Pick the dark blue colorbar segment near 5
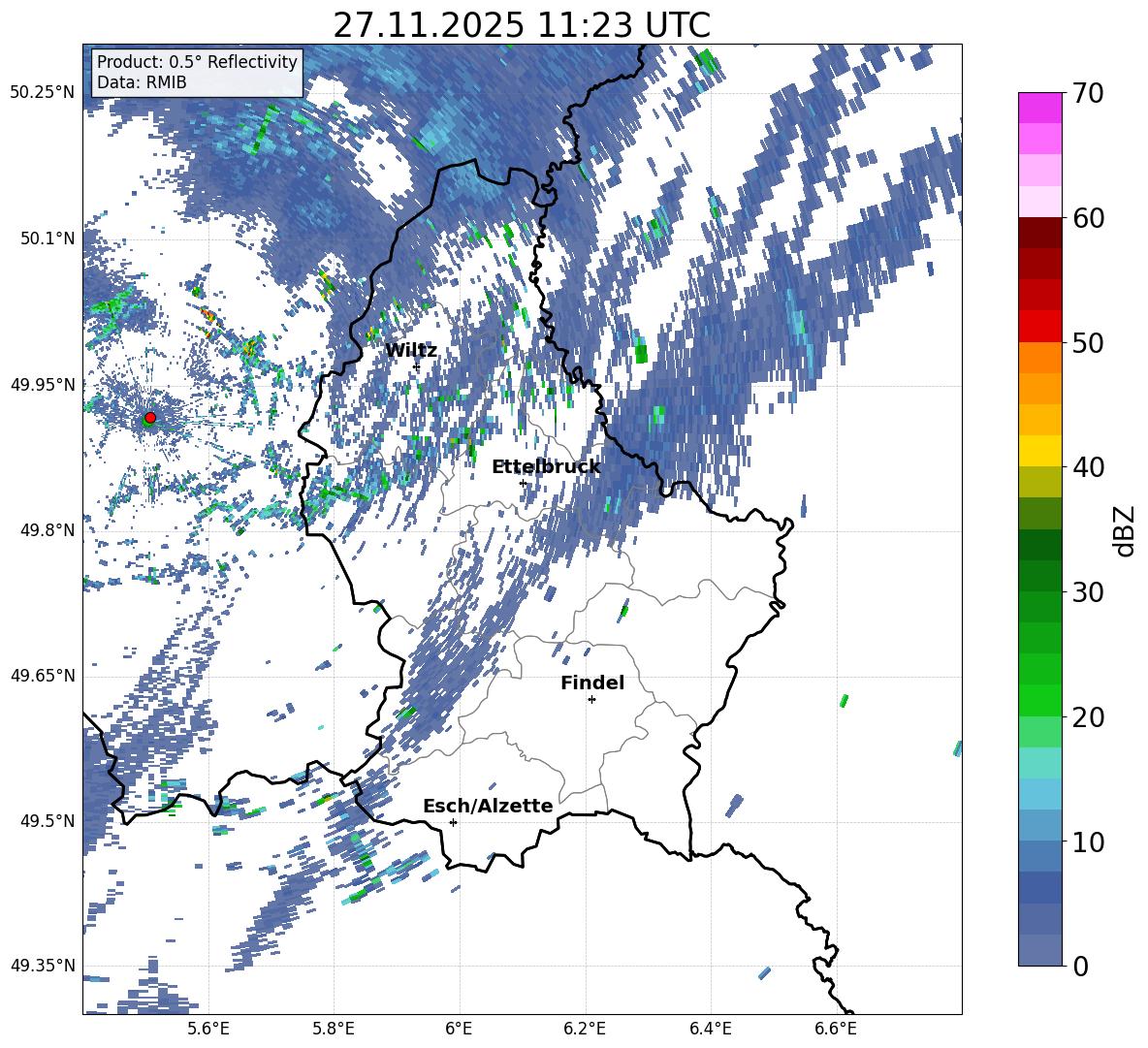 1039,887
